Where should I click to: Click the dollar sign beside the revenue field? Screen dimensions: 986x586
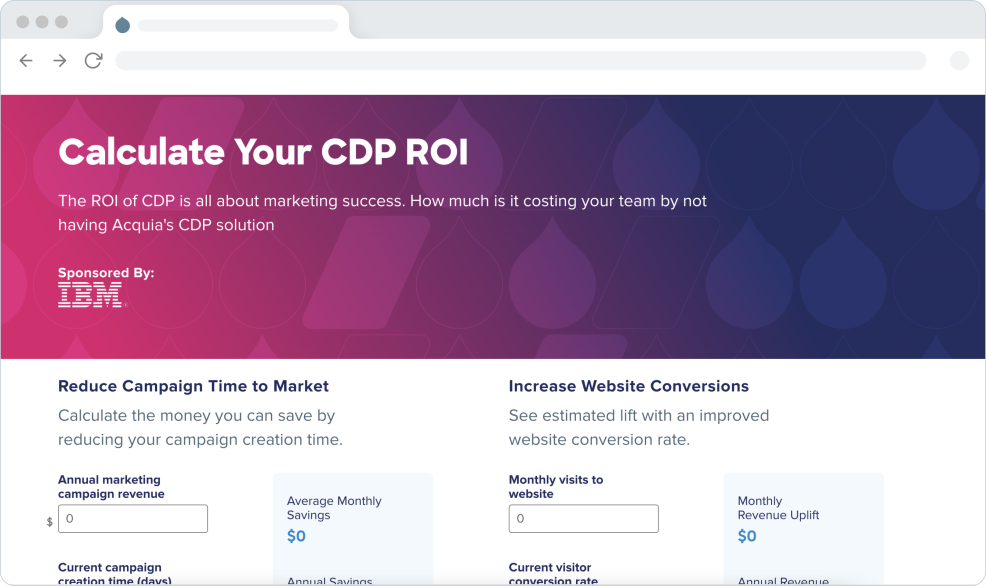47,519
